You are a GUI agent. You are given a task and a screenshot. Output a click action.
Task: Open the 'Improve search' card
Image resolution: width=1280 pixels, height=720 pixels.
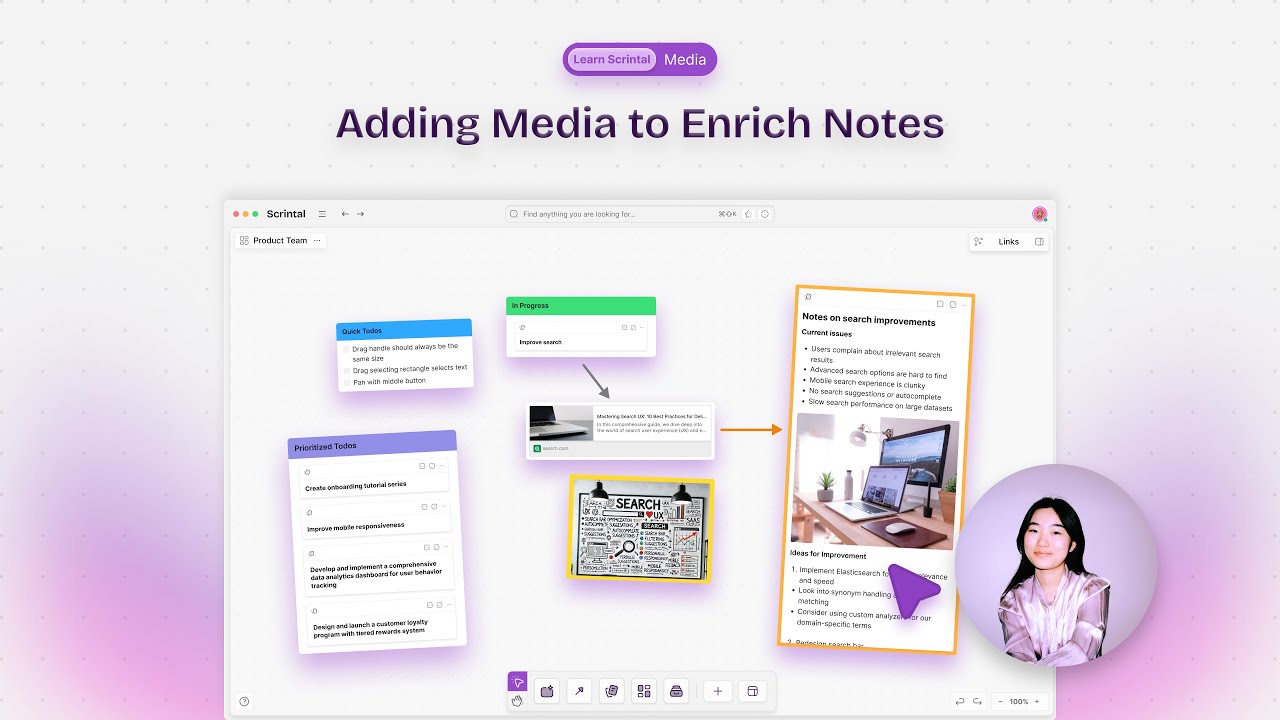coord(581,335)
